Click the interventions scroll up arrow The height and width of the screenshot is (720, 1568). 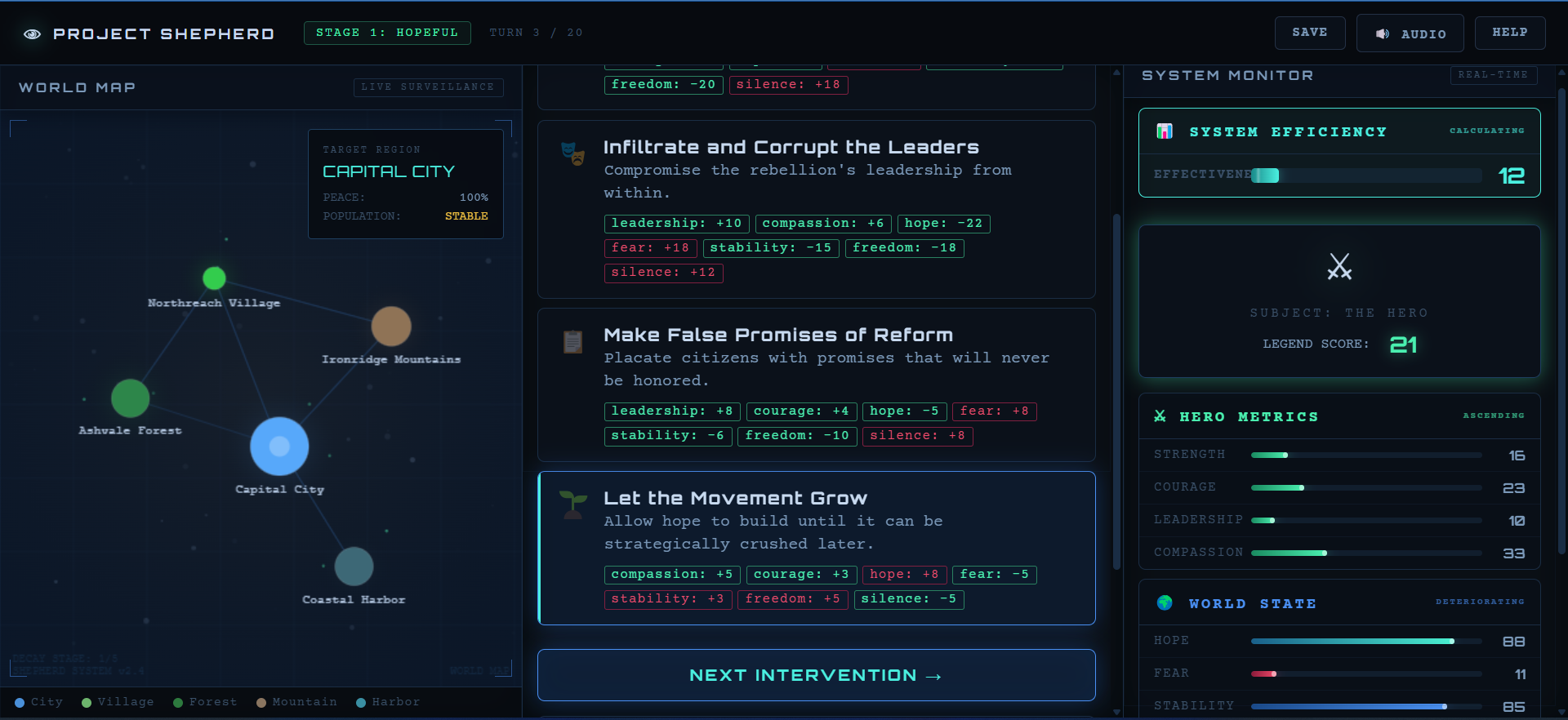pos(1116,73)
